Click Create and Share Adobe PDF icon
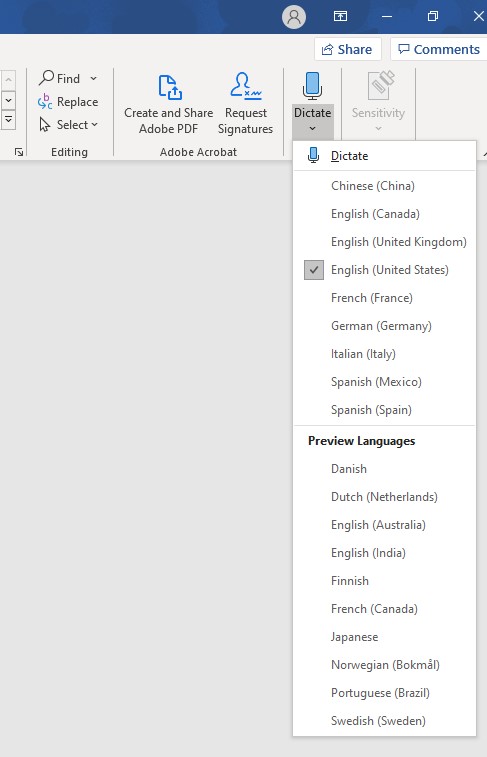This screenshot has height=757, width=487. 170,86
